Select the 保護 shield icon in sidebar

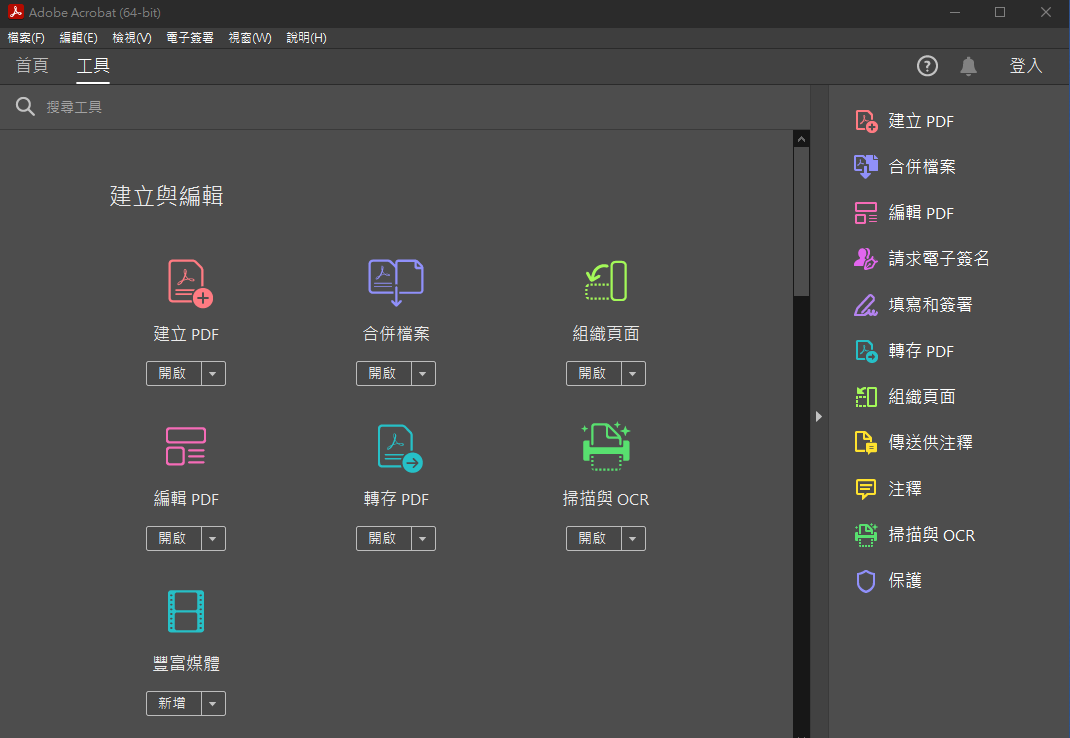tap(865, 581)
